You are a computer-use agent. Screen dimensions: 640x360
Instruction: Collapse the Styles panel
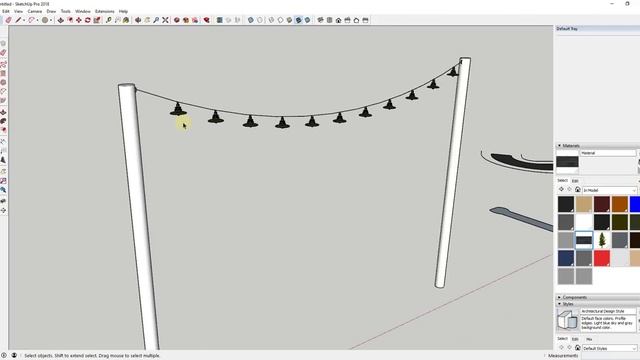pyautogui.click(x=559, y=304)
